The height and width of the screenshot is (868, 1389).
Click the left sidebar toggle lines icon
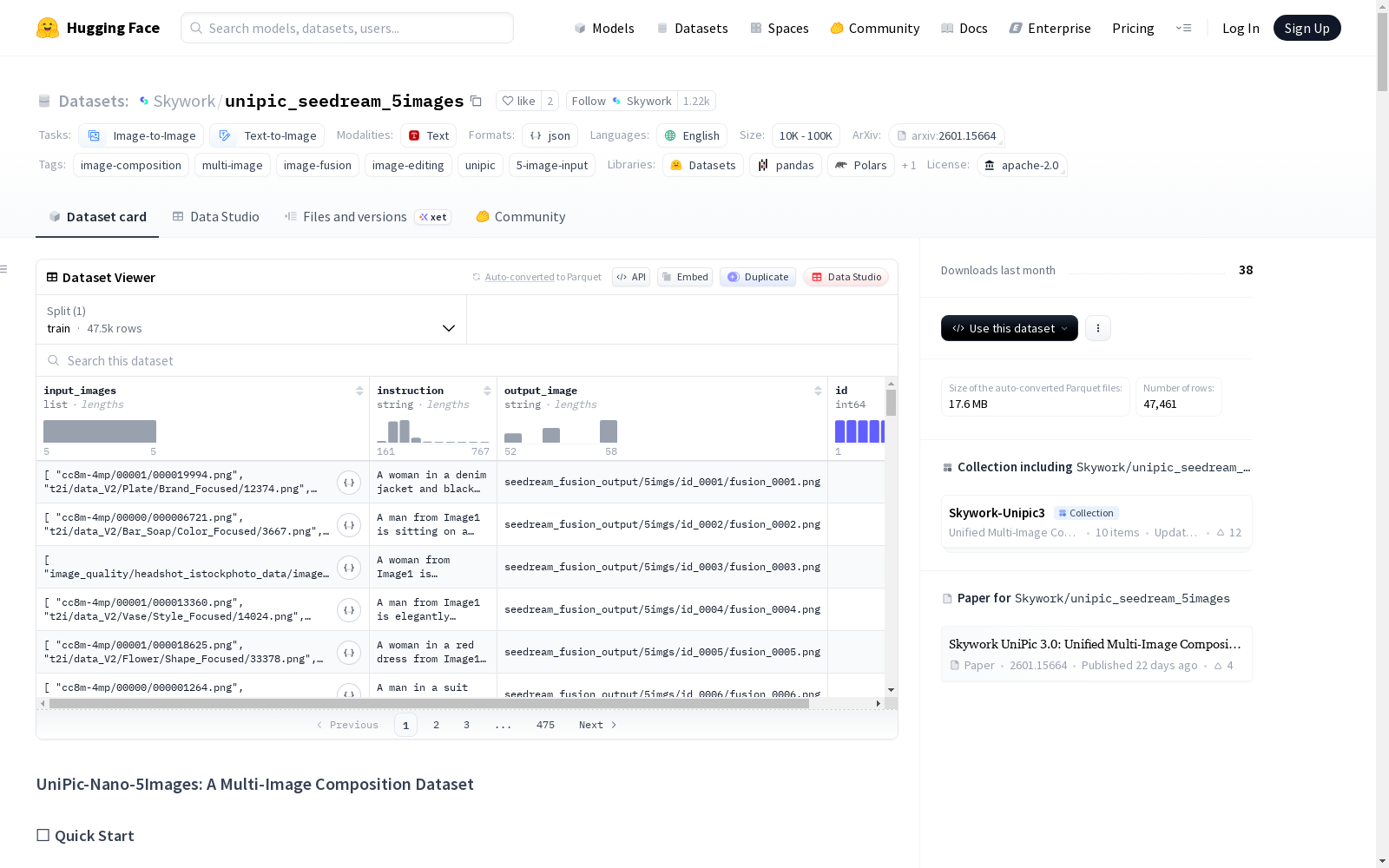(x=3, y=269)
